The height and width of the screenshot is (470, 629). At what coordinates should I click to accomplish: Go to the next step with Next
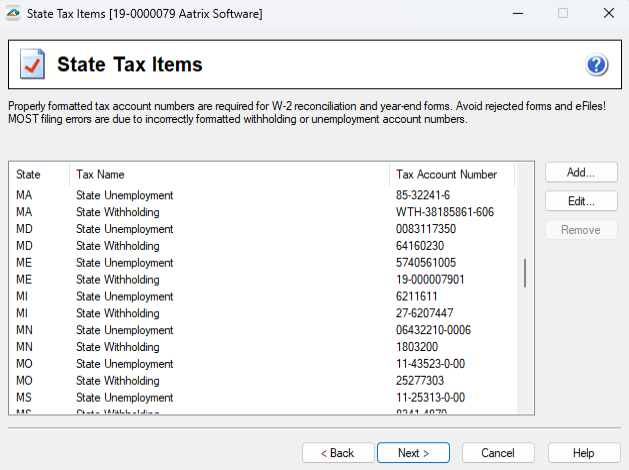(413, 453)
